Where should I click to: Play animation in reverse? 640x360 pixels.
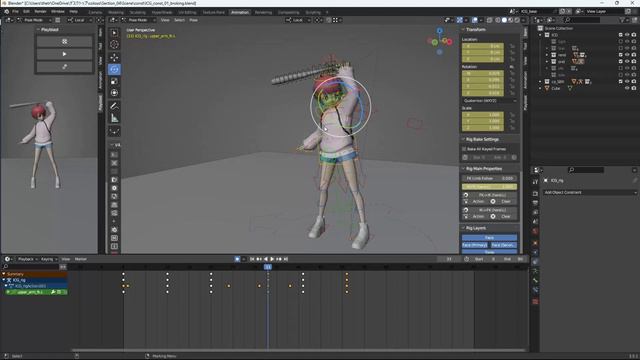click(x=266, y=259)
